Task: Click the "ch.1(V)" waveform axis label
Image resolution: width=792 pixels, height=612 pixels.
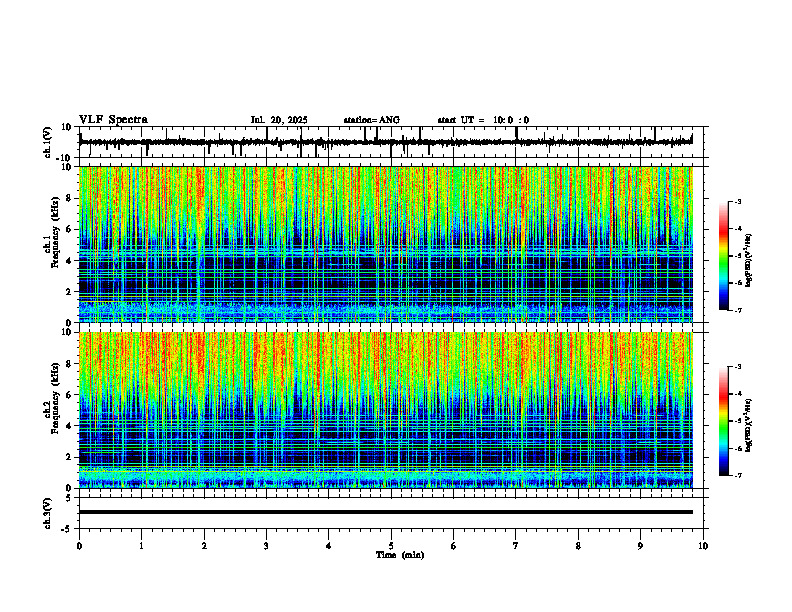Action: pos(48,142)
